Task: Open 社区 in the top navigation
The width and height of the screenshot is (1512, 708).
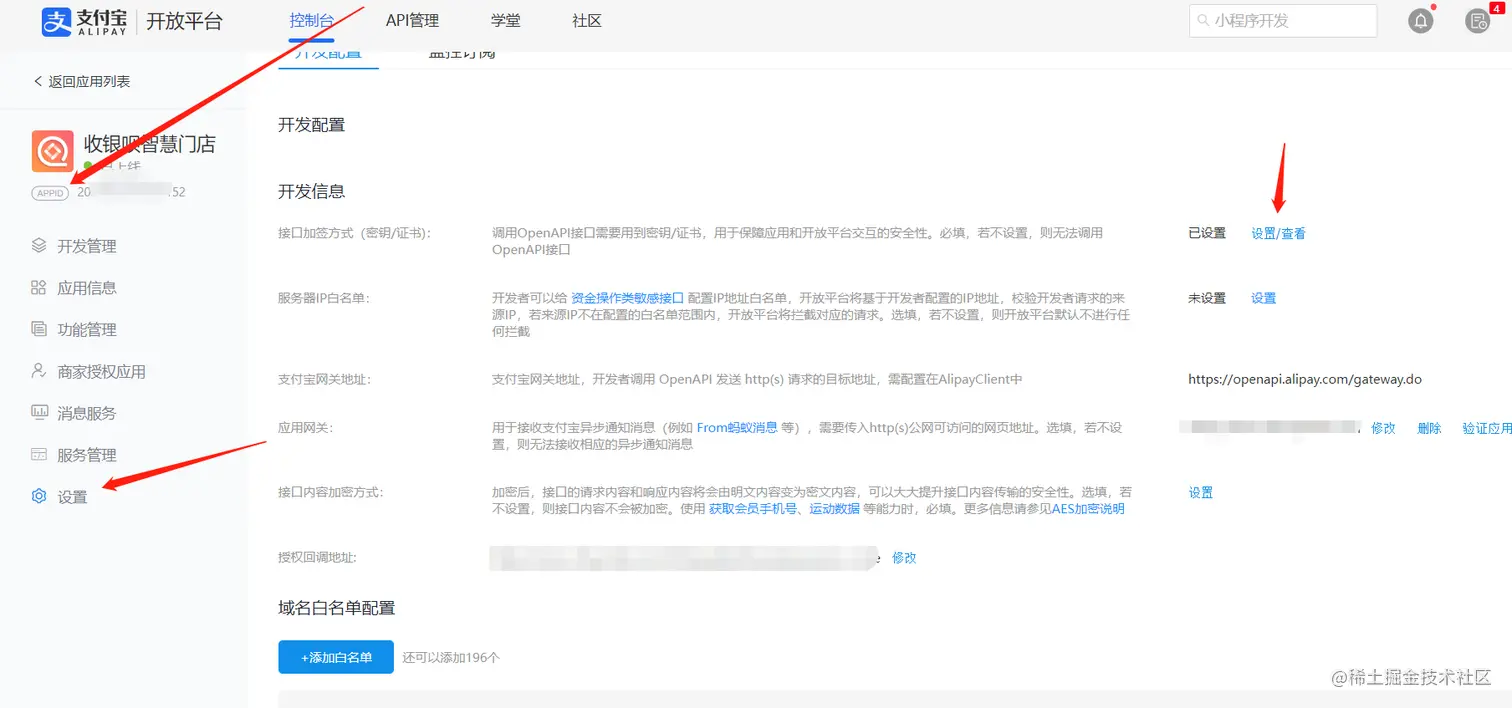Action: (587, 21)
